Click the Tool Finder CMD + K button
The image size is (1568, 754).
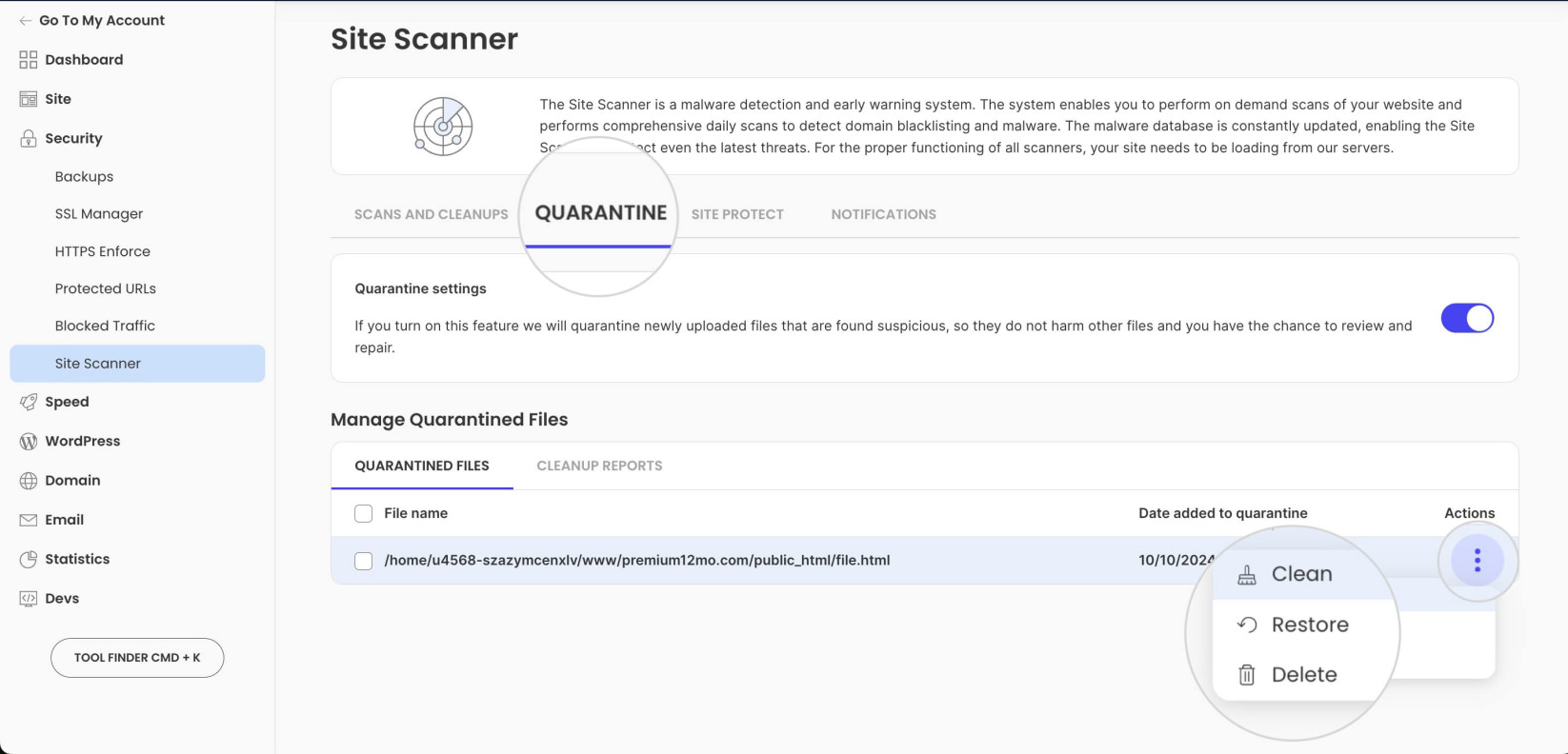[x=137, y=658]
